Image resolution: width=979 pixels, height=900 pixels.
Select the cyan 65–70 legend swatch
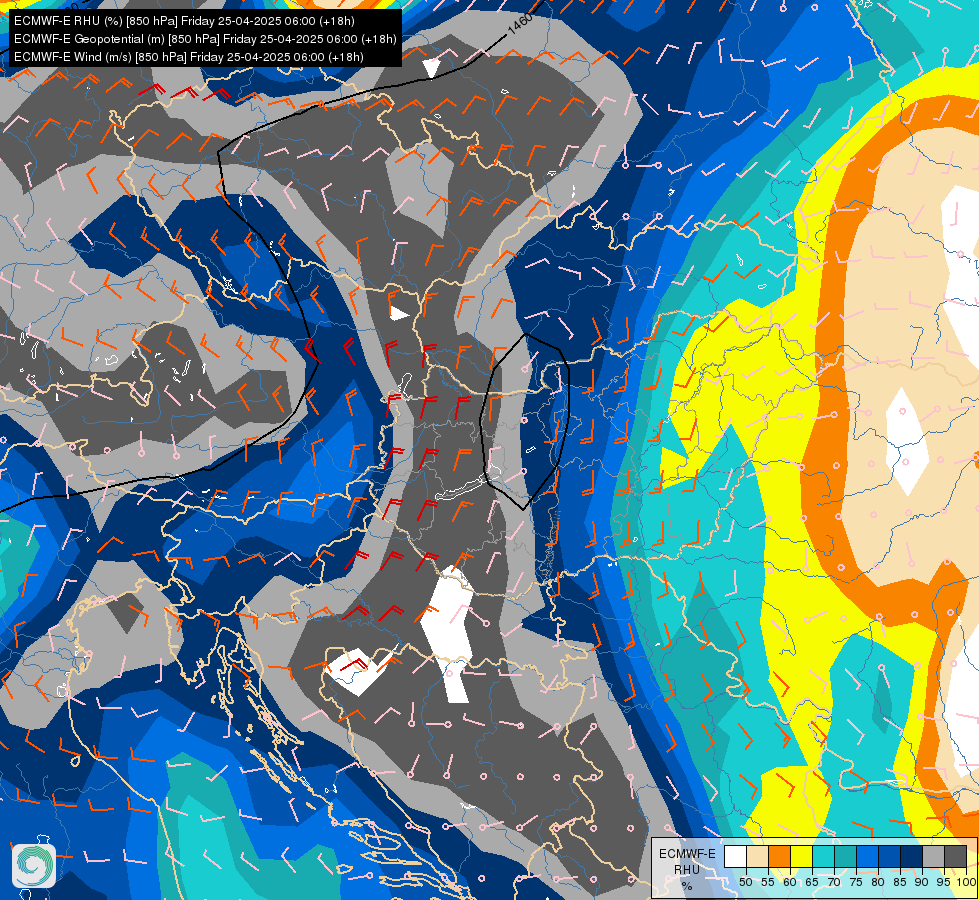click(824, 856)
